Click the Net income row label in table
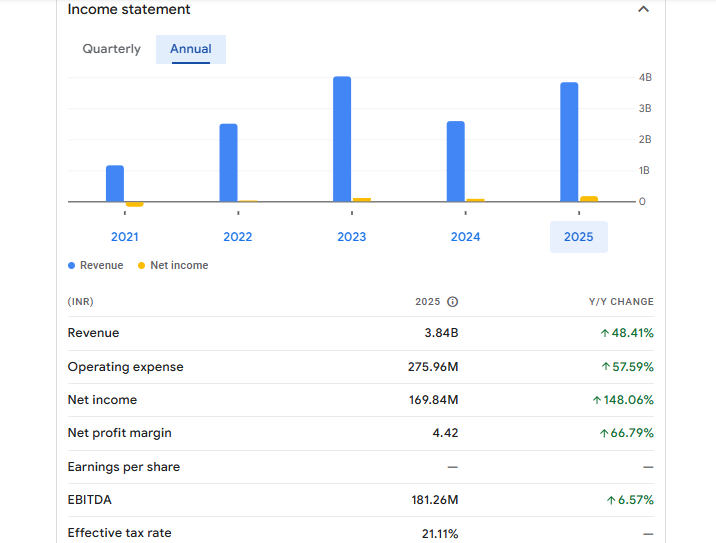The height and width of the screenshot is (543, 716). [x=102, y=400]
